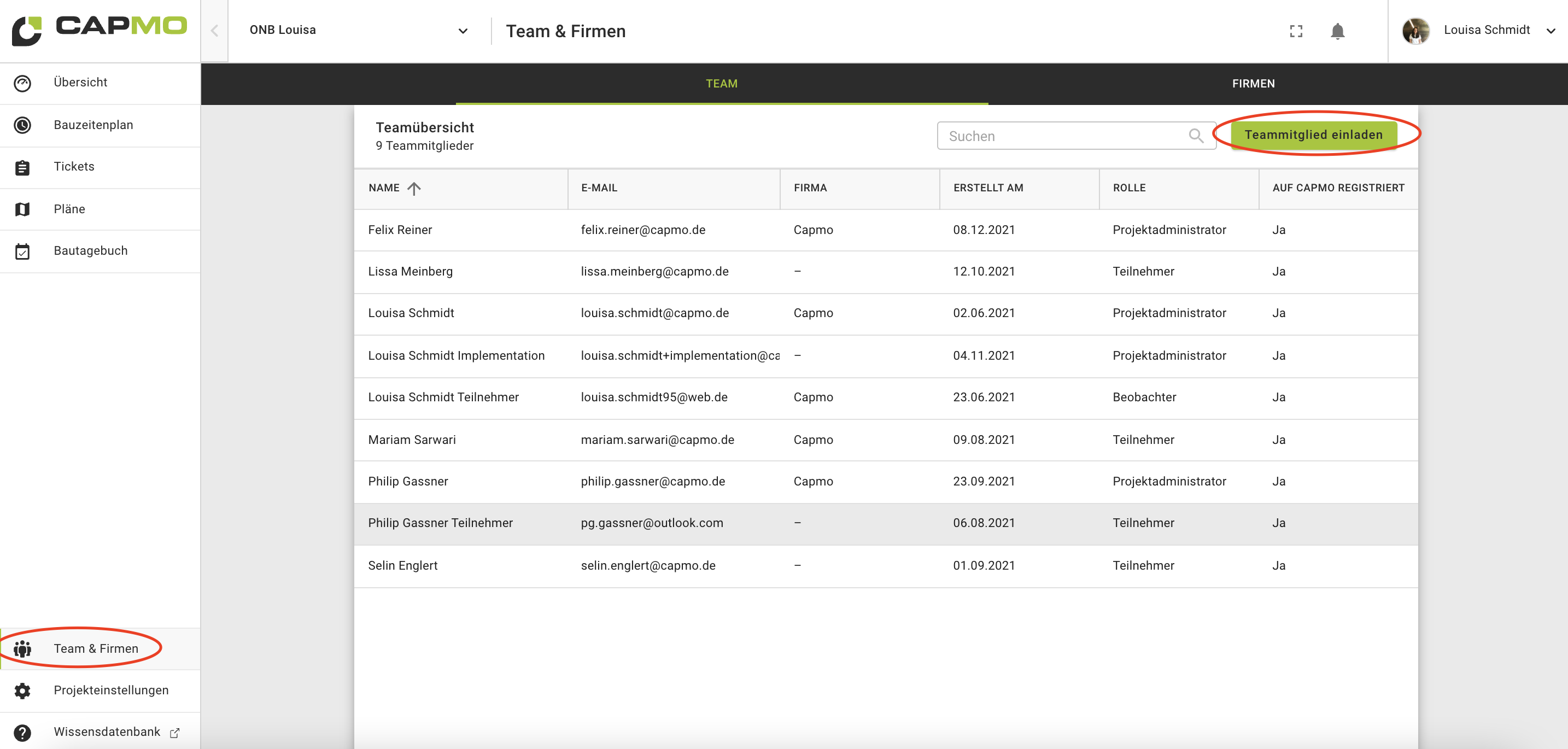
Task: Open Wissensdatenbank help icon
Action: point(22,733)
